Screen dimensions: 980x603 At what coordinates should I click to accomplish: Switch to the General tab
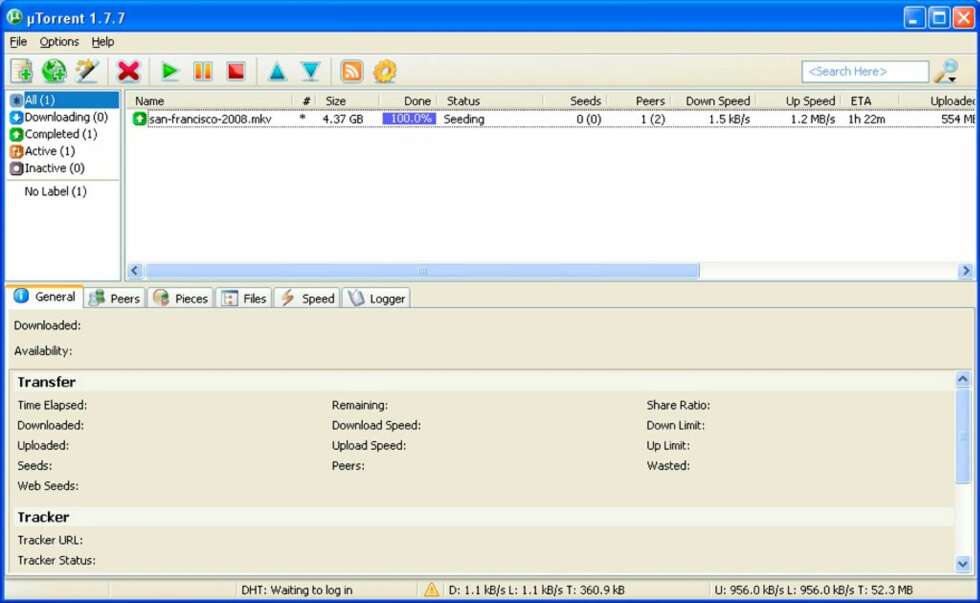pos(45,297)
